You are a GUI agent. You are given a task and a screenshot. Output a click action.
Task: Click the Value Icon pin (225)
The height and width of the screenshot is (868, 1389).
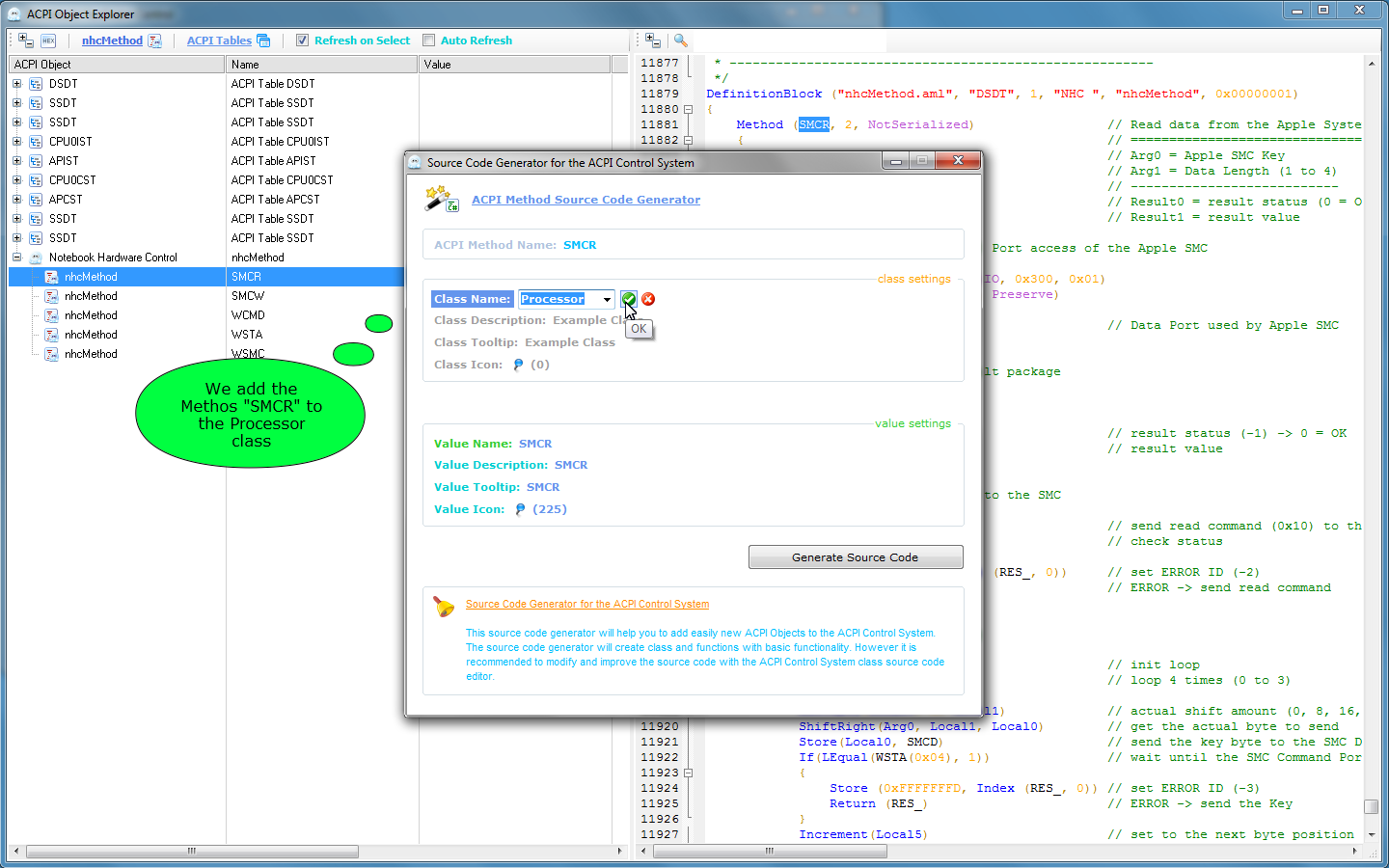click(521, 509)
